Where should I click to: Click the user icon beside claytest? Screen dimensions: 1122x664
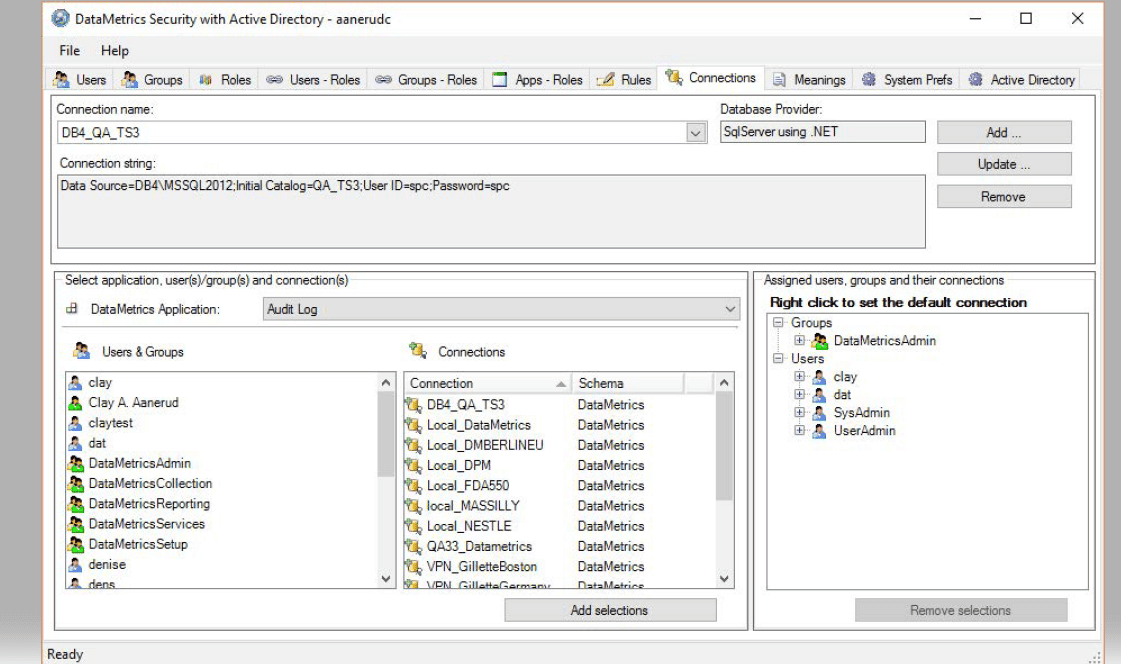click(x=75, y=423)
